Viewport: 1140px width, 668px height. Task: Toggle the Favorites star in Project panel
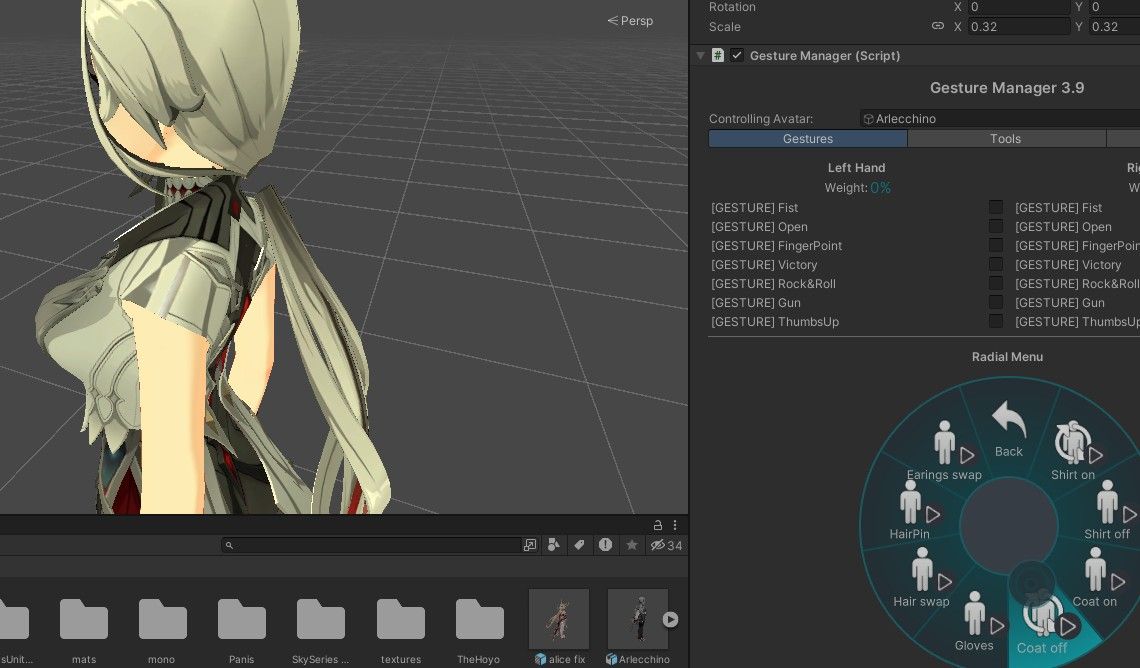632,545
